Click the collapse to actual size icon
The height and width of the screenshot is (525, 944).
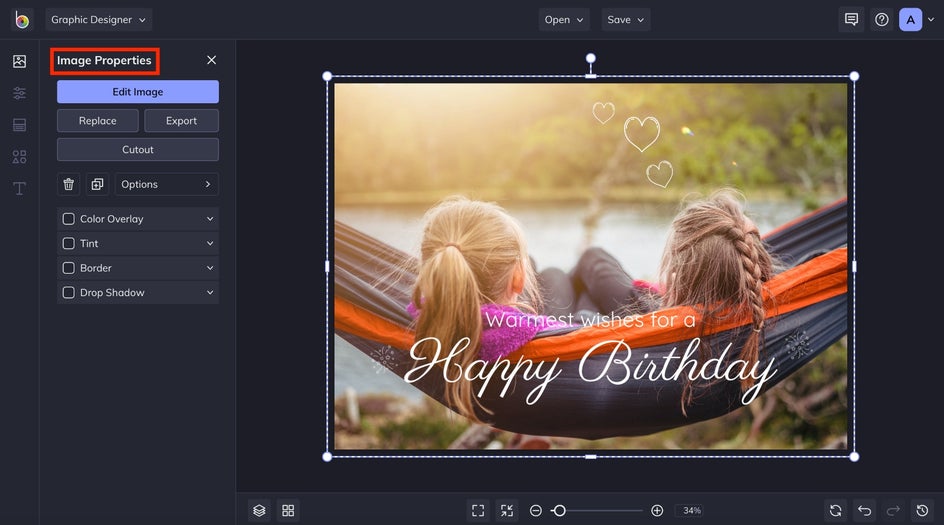pyautogui.click(x=507, y=511)
